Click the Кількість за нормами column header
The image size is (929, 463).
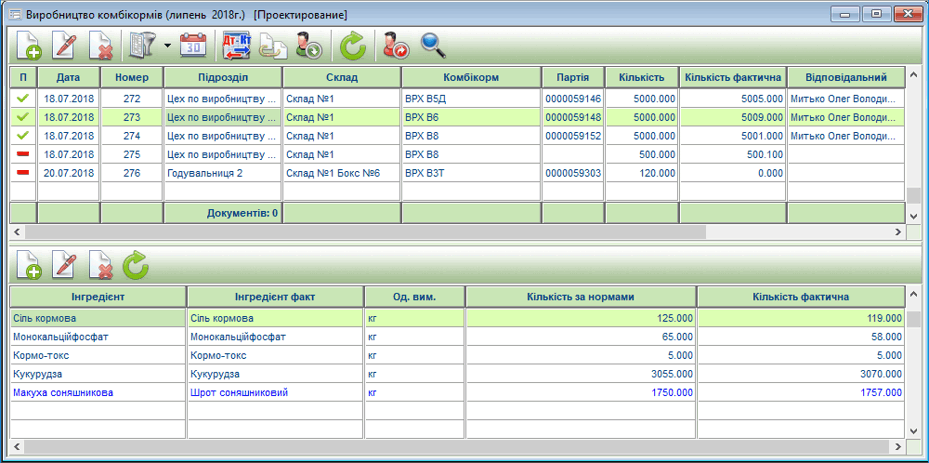click(x=580, y=296)
